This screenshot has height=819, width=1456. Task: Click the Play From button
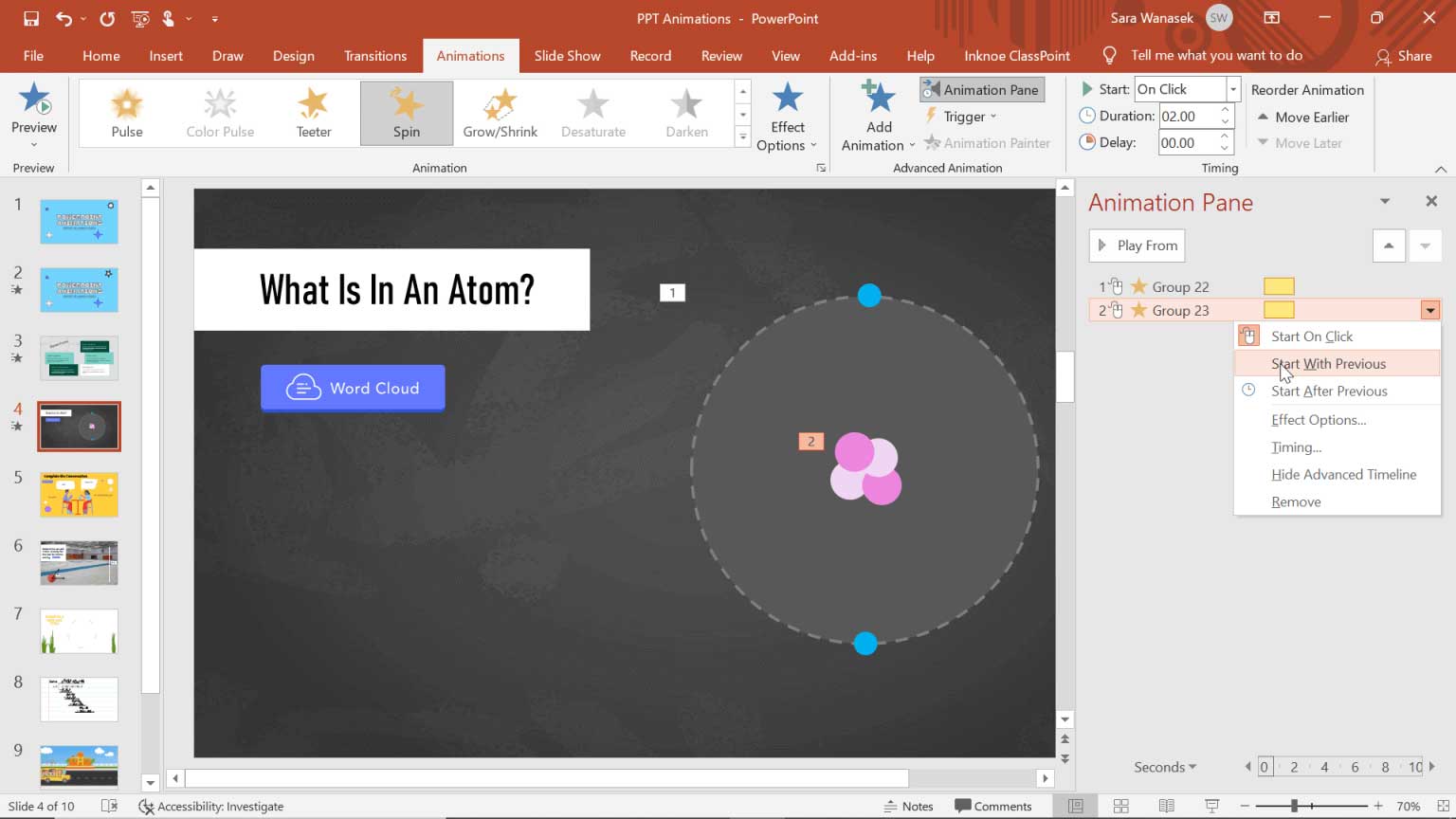[x=1137, y=246]
